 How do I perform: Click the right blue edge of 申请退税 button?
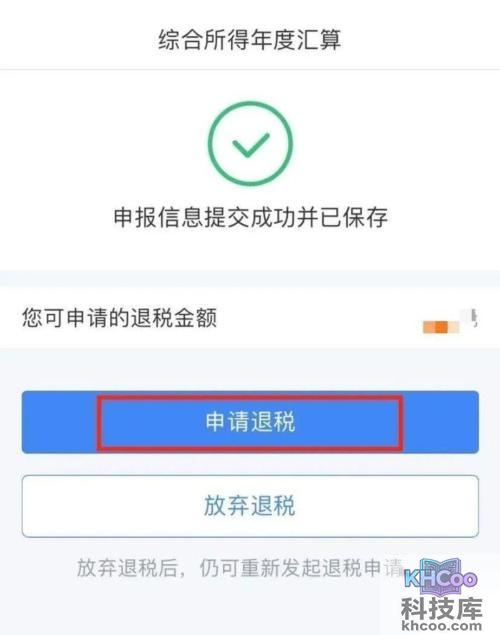(x=441, y=422)
